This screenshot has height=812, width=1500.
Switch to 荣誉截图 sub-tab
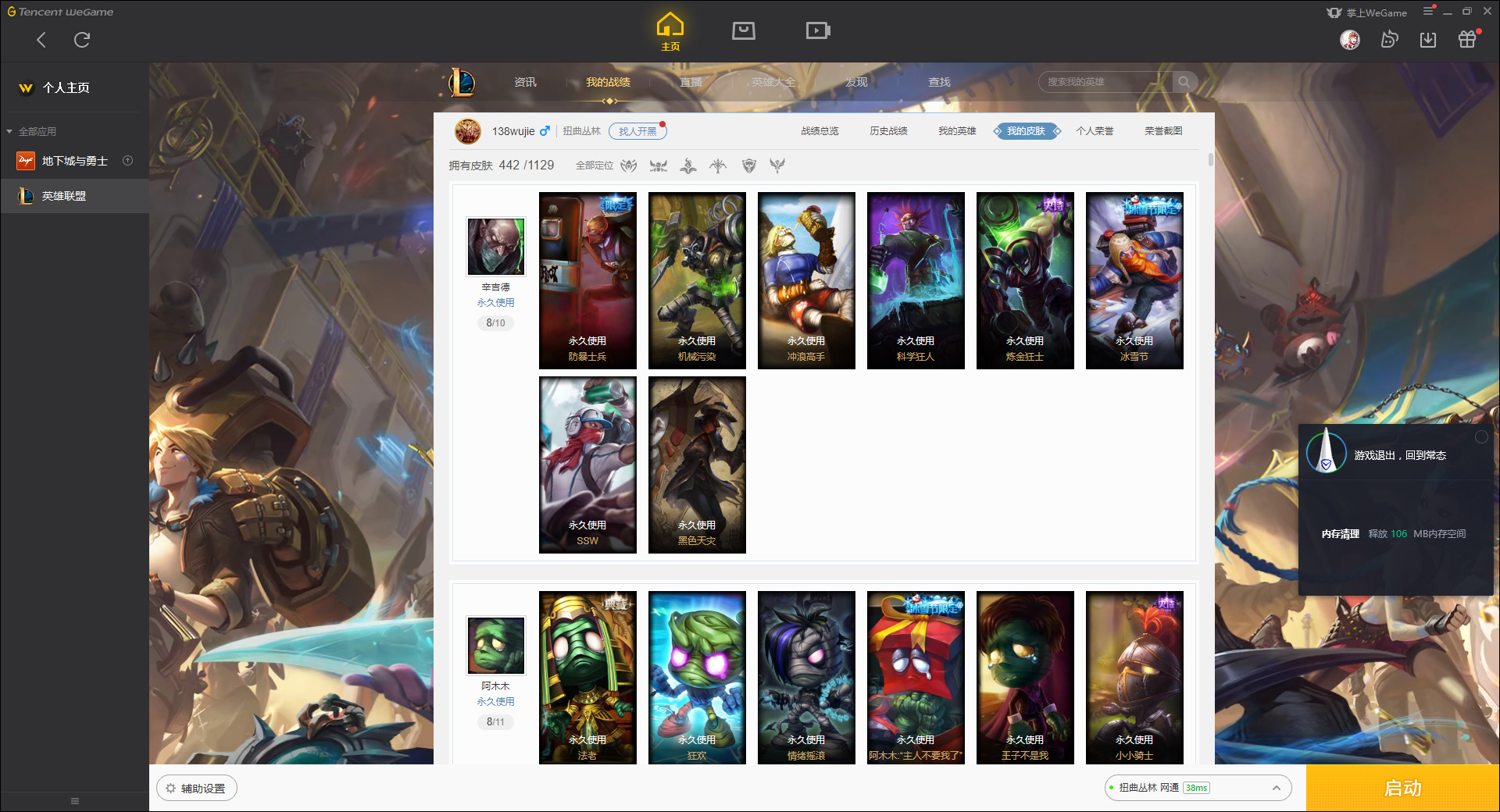(1163, 131)
